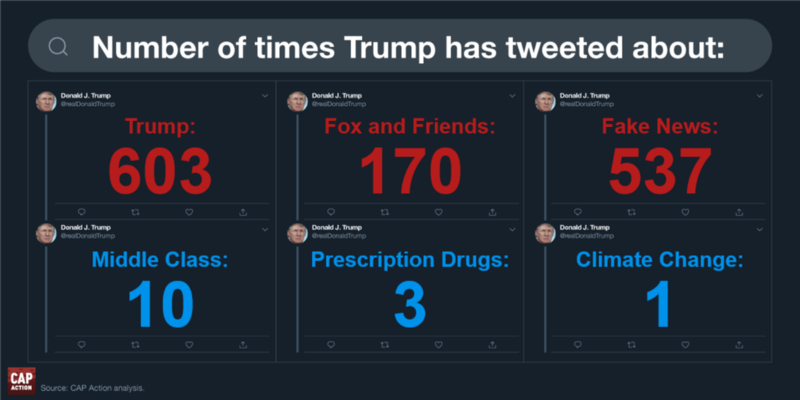800x400 pixels.
Task: Focus the search bar field
Action: 400,46
